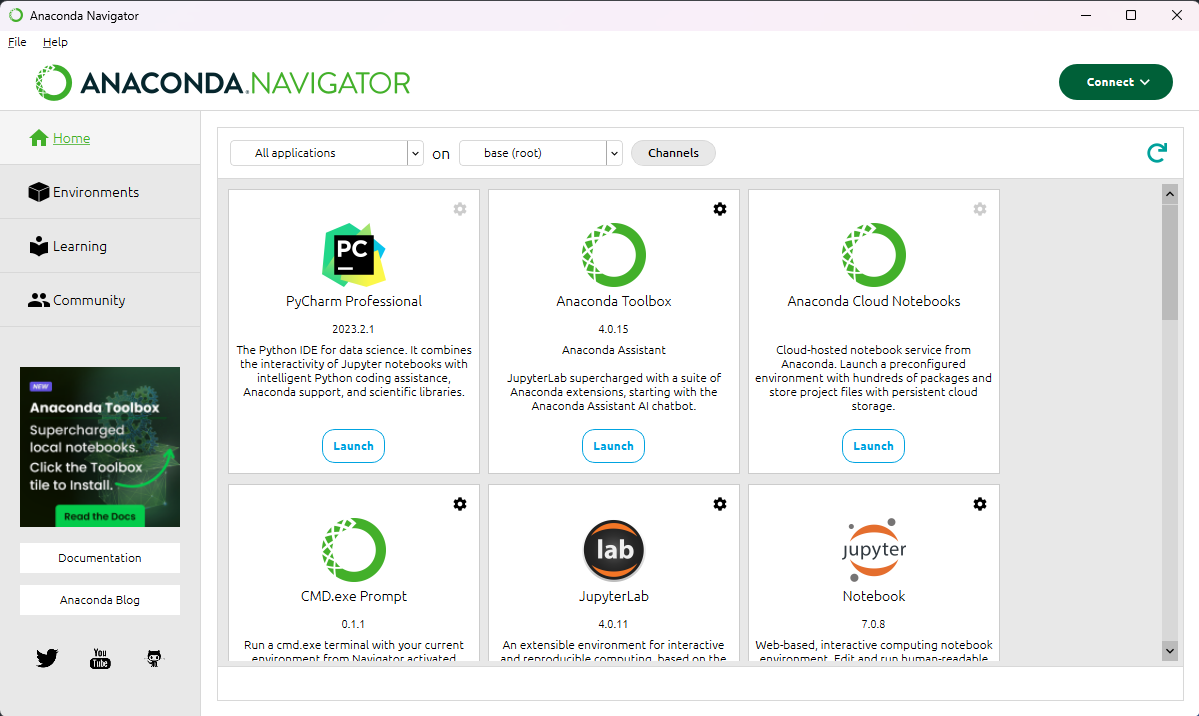1199x716 pixels.
Task: Click the CMD.exe Prompt version 0.1.1
Action: (x=353, y=624)
